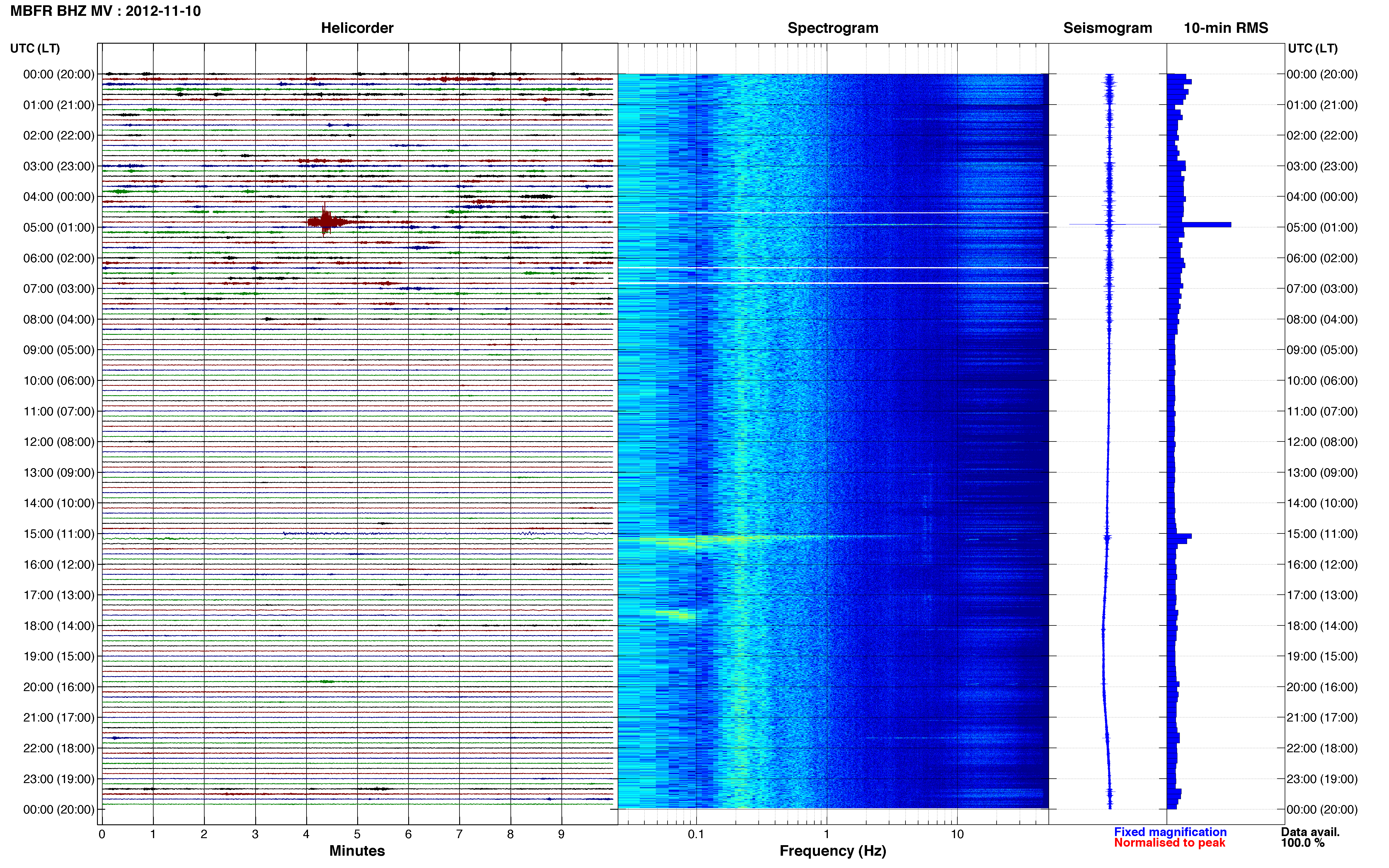Click the left time label '12:00 (08:00)'
The height and width of the screenshot is (868, 1389).
(59, 442)
